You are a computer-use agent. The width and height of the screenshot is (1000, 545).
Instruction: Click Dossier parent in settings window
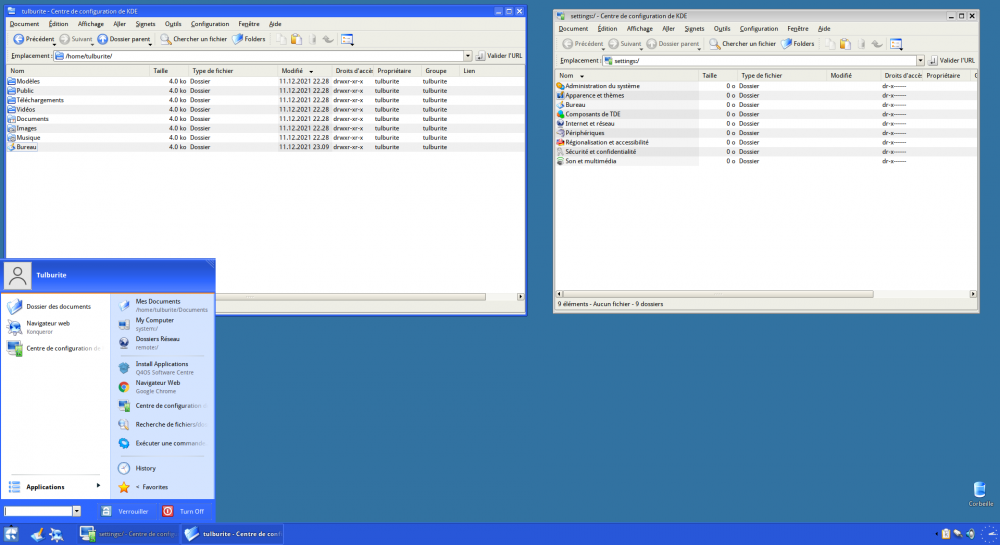pyautogui.click(x=673, y=44)
